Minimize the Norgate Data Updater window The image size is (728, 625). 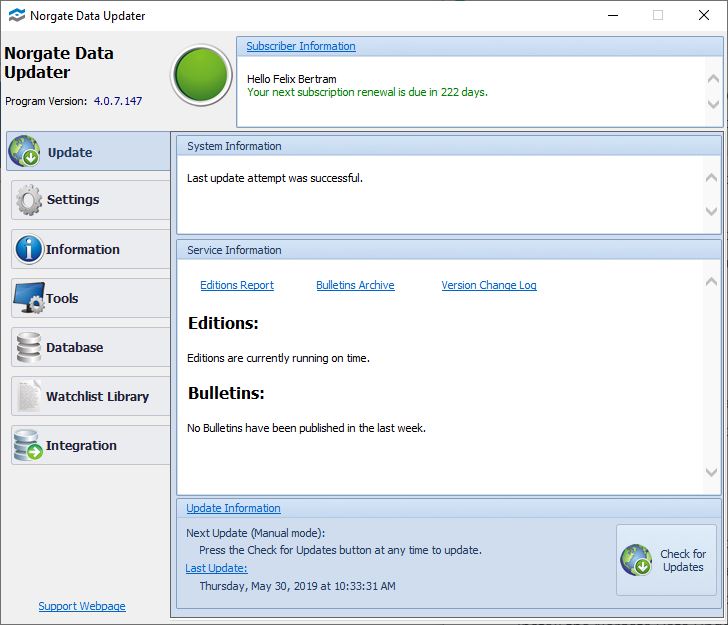pyautogui.click(x=613, y=15)
